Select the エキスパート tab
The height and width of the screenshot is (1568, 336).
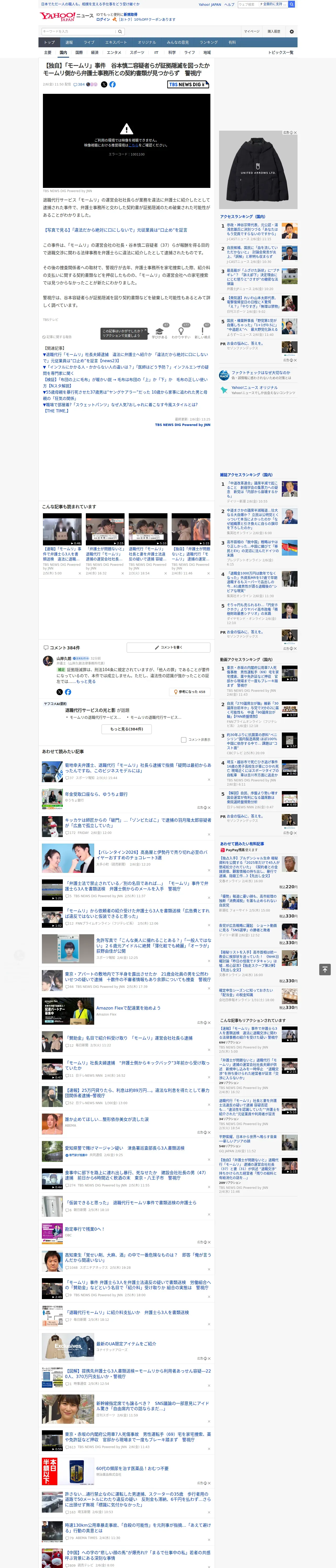(x=116, y=43)
